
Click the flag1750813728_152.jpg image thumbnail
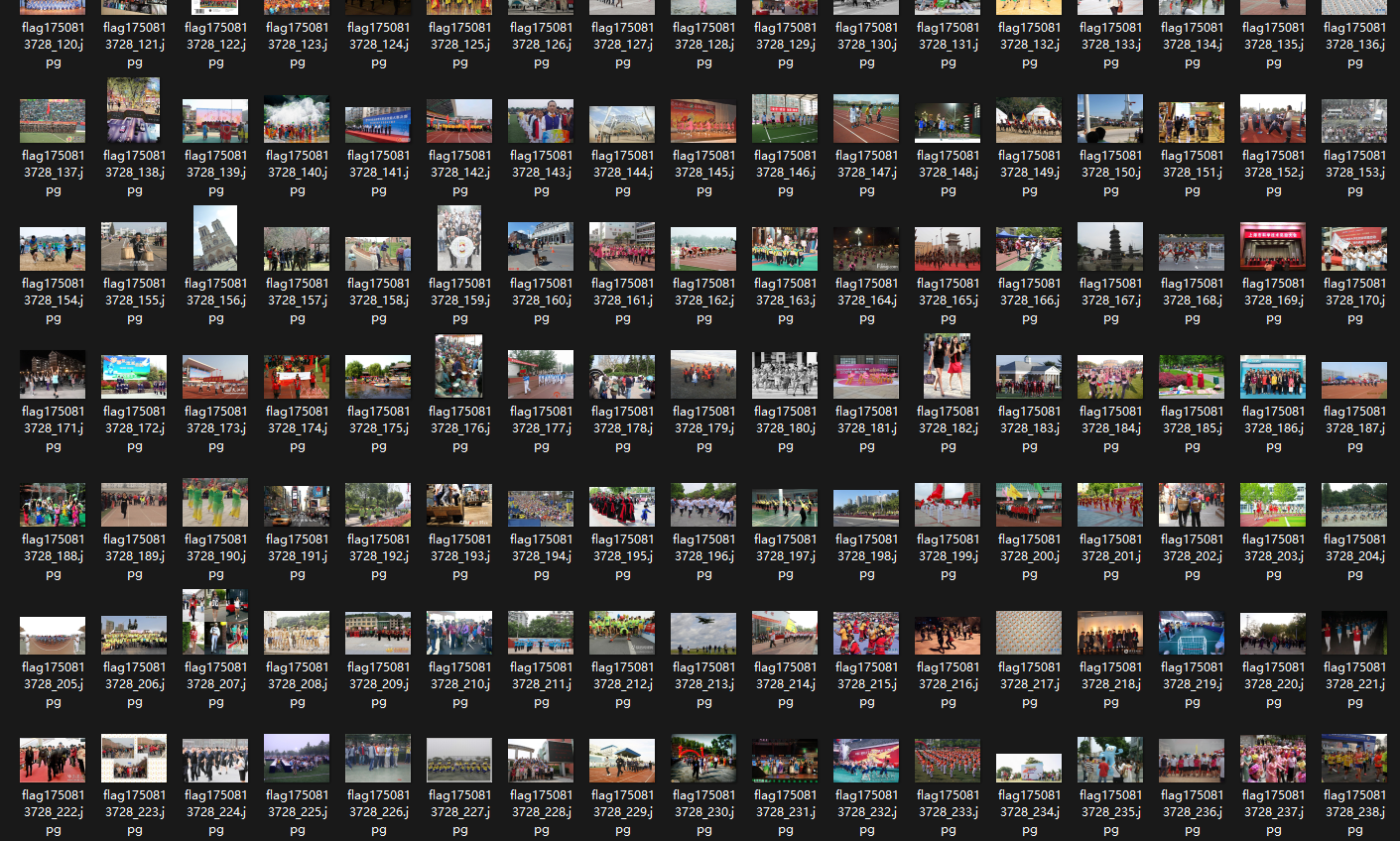coord(1273,119)
